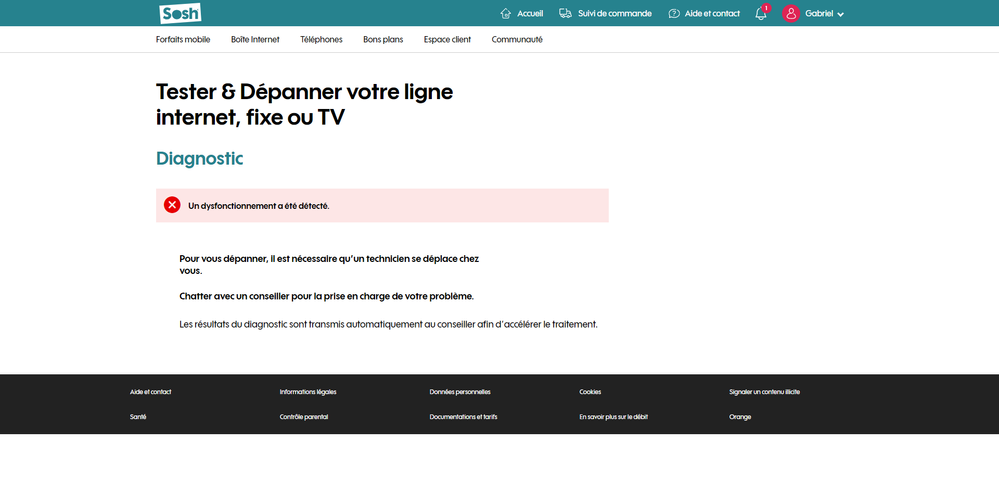The height and width of the screenshot is (488, 999).
Task: Visit the Communauté page
Action: (x=517, y=39)
